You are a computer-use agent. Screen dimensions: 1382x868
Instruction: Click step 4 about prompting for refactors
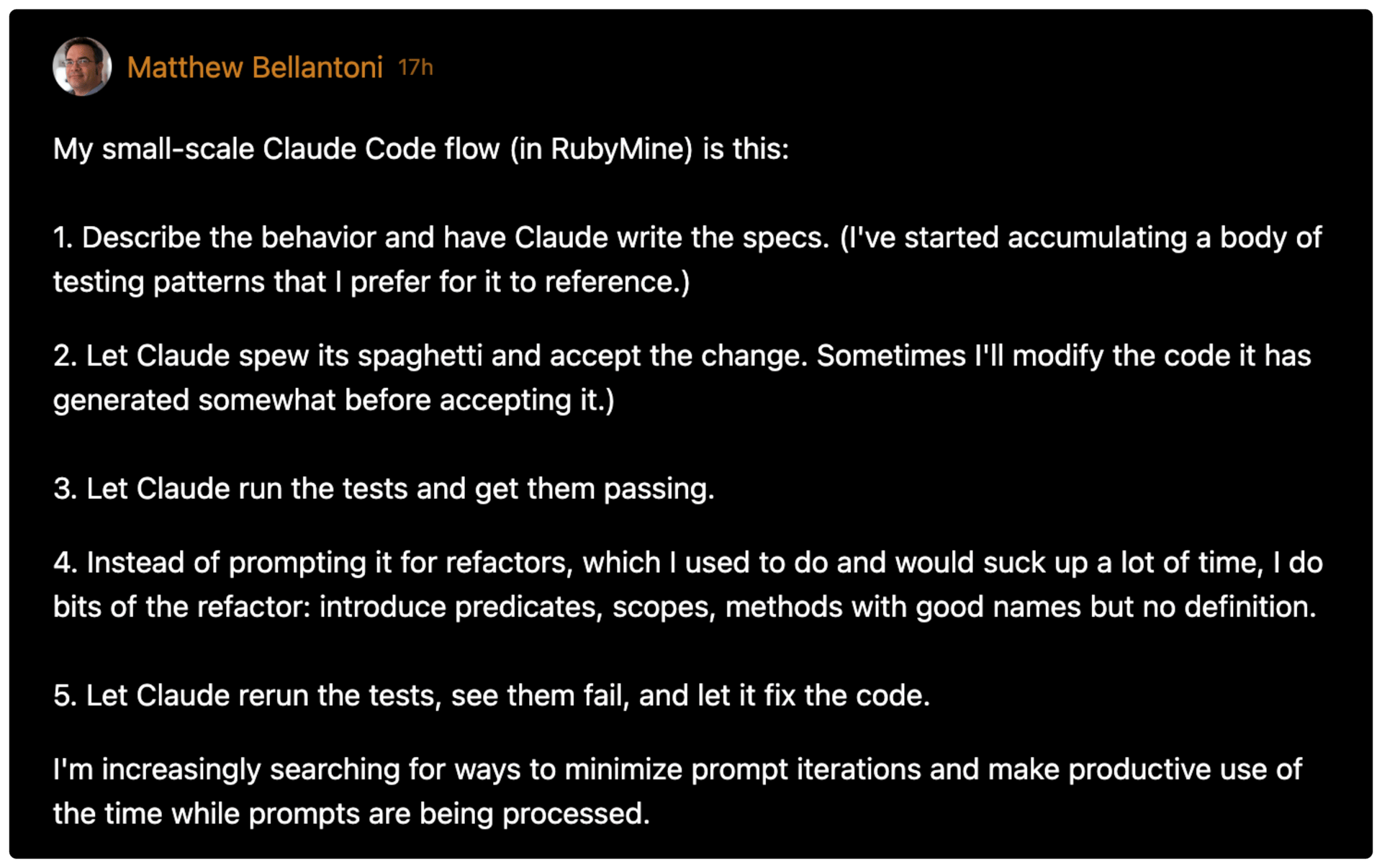pos(688,584)
